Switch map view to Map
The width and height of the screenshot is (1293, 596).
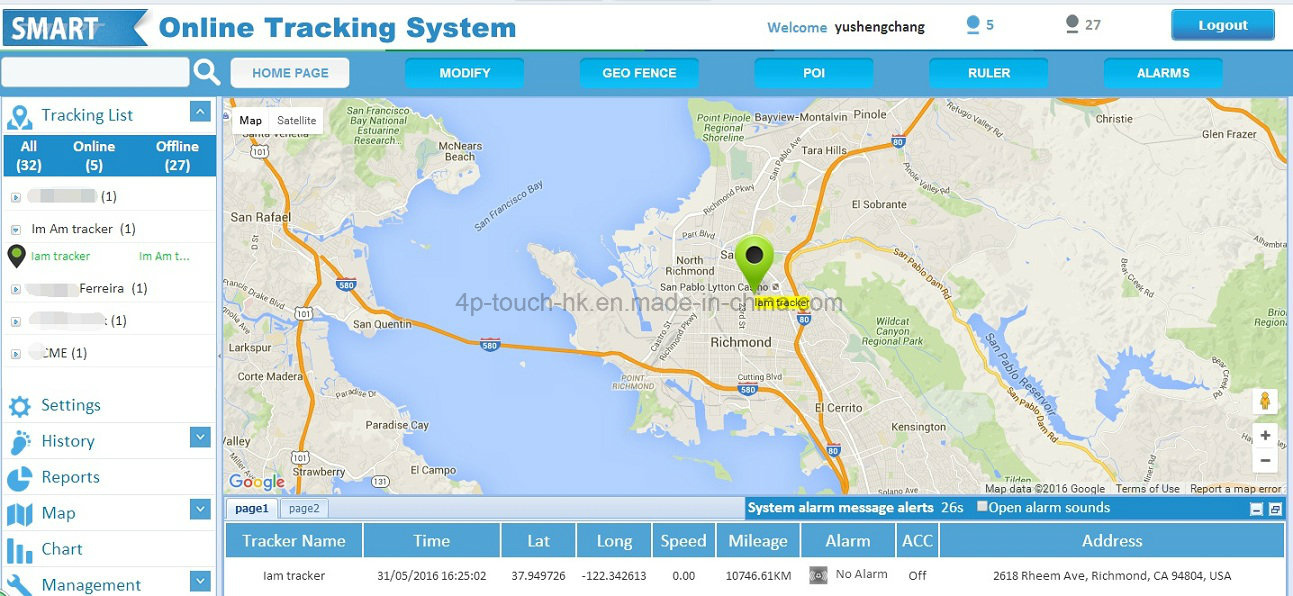(x=251, y=121)
